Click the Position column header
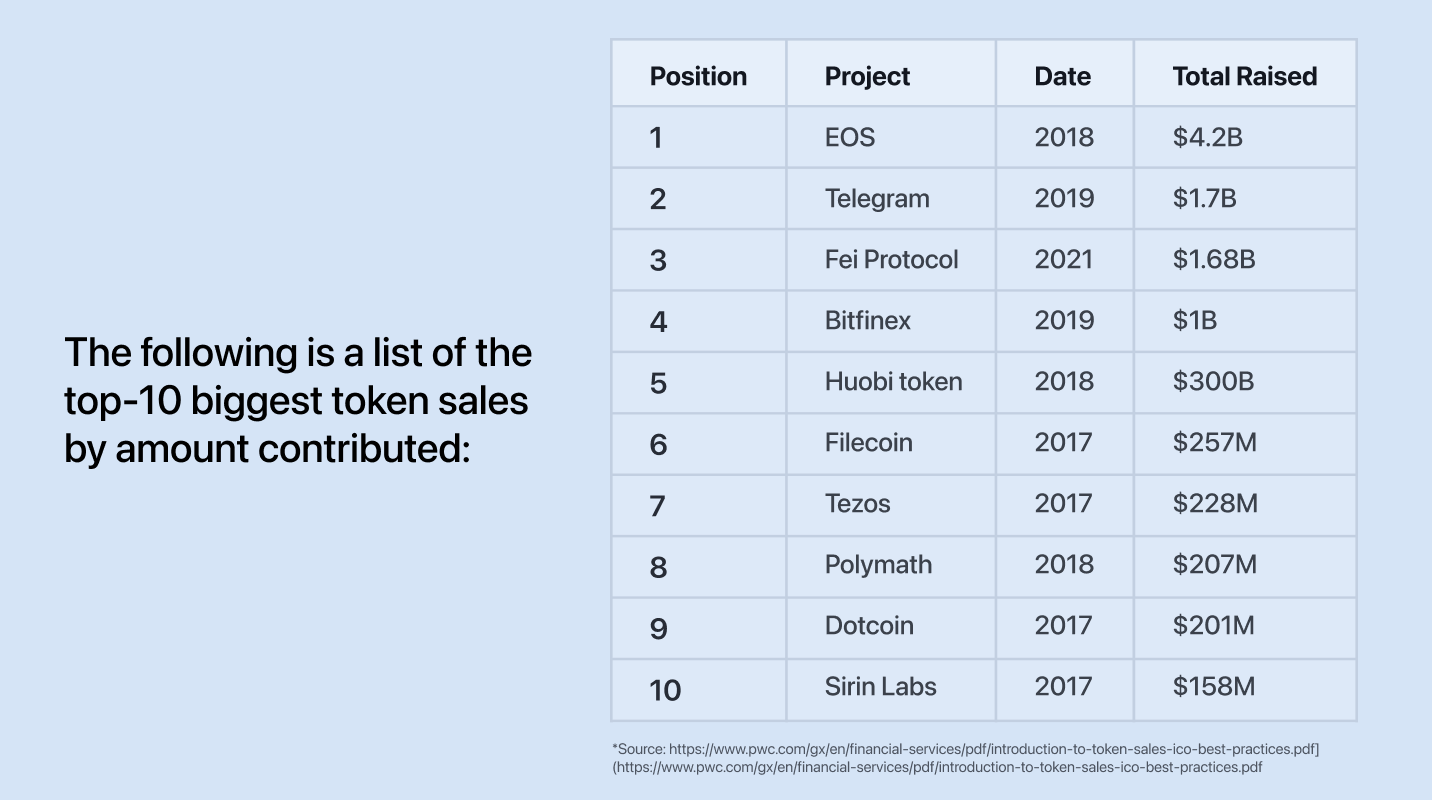This screenshot has height=800, width=1432. (x=698, y=76)
